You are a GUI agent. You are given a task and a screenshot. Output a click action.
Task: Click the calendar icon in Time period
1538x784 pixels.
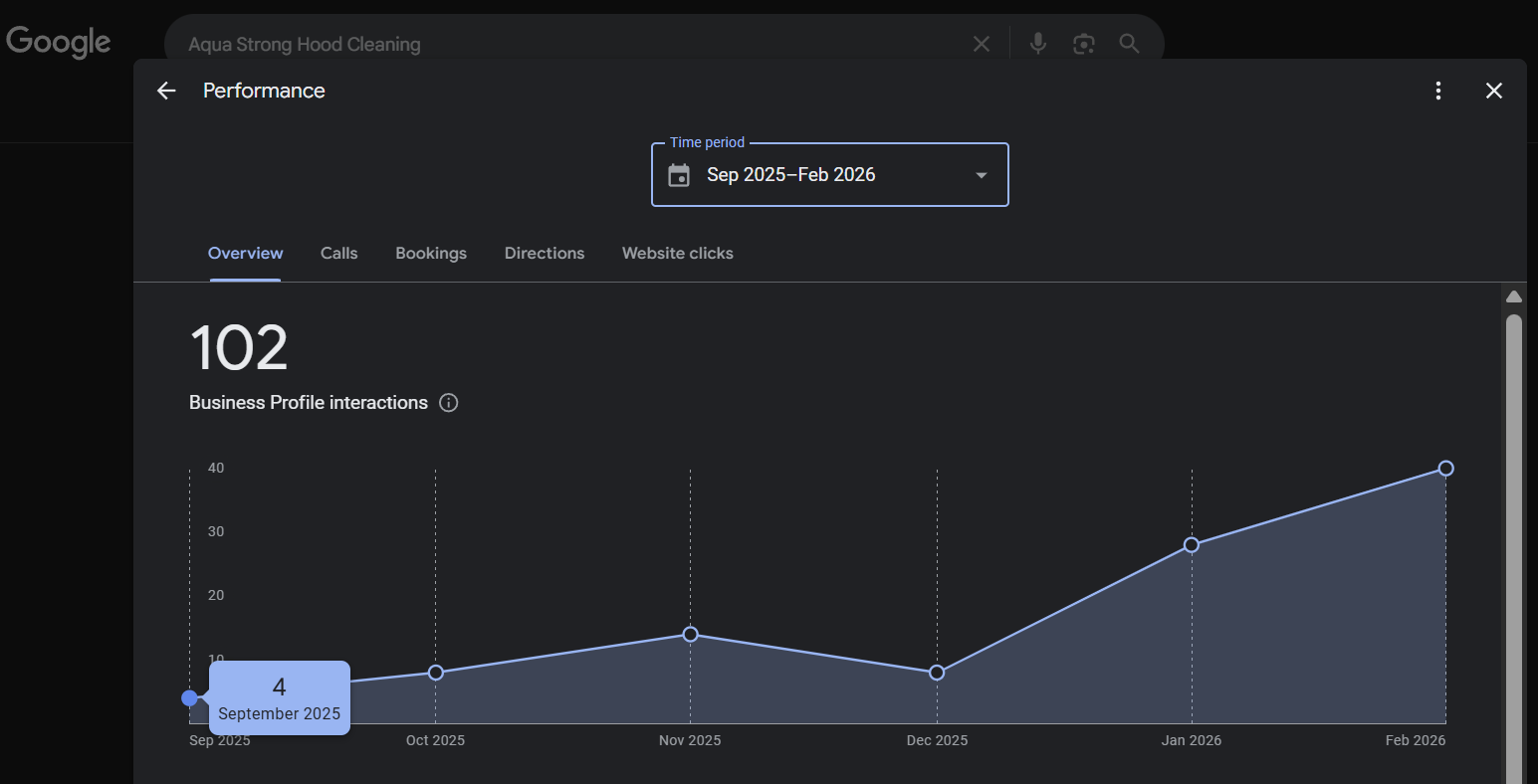(x=679, y=175)
